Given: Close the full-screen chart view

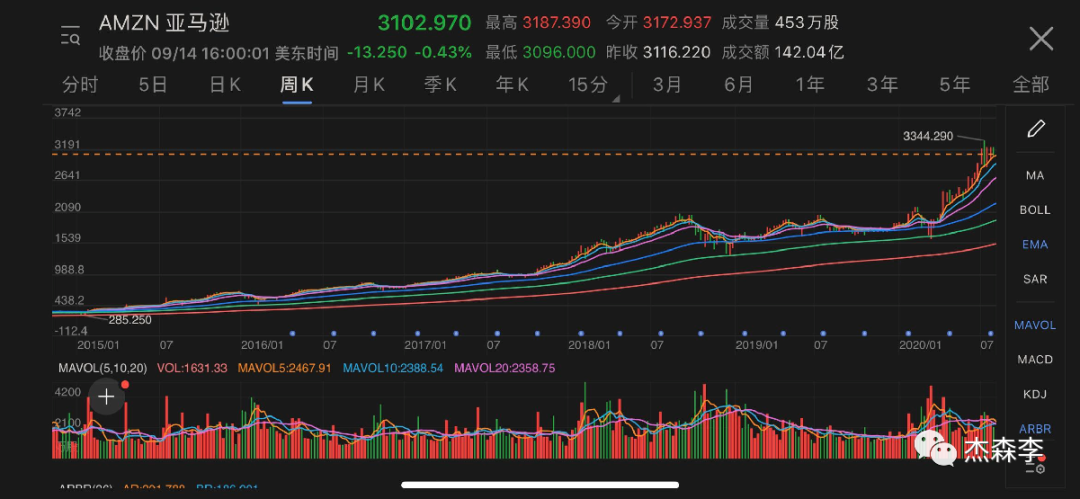Looking at the screenshot, I should (x=1041, y=39).
